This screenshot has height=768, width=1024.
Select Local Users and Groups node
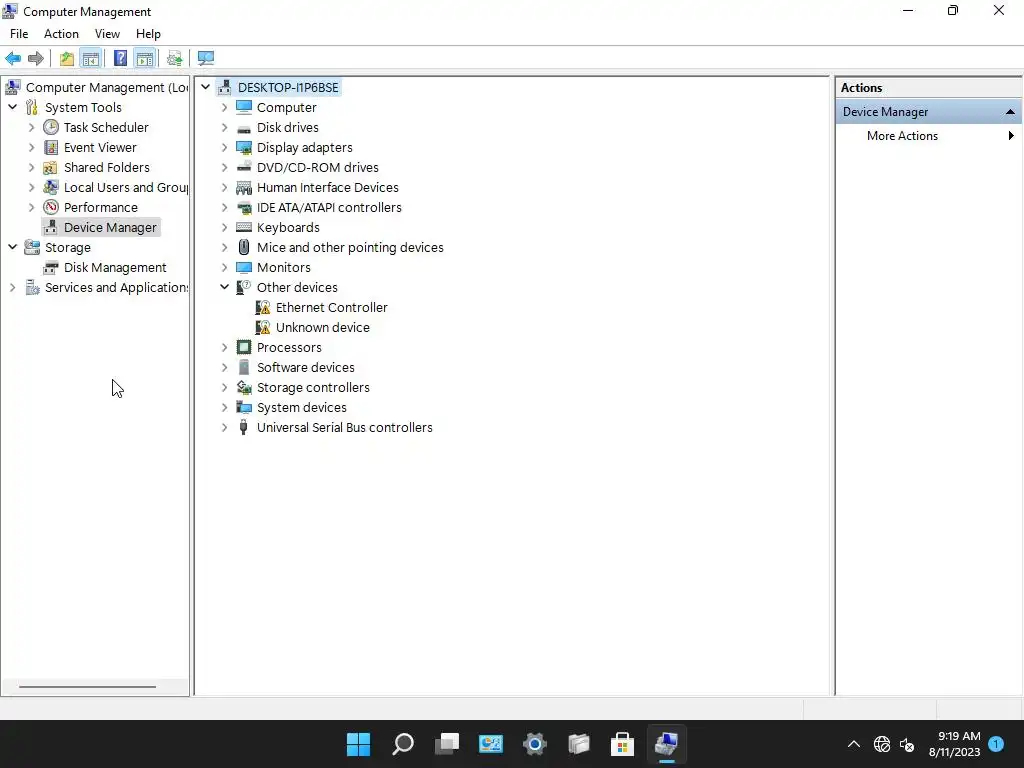point(125,187)
